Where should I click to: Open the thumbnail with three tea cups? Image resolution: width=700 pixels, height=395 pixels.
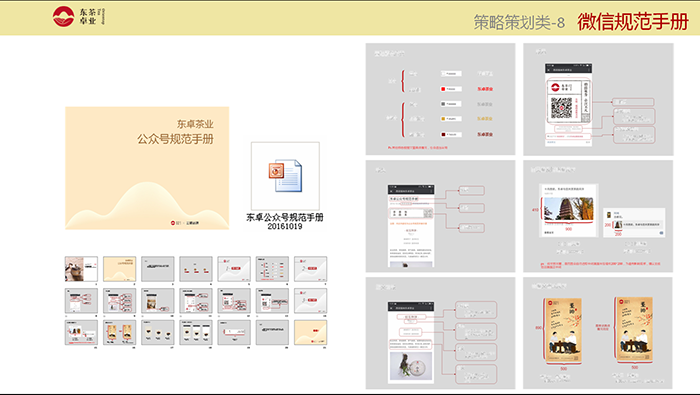pos(158,333)
